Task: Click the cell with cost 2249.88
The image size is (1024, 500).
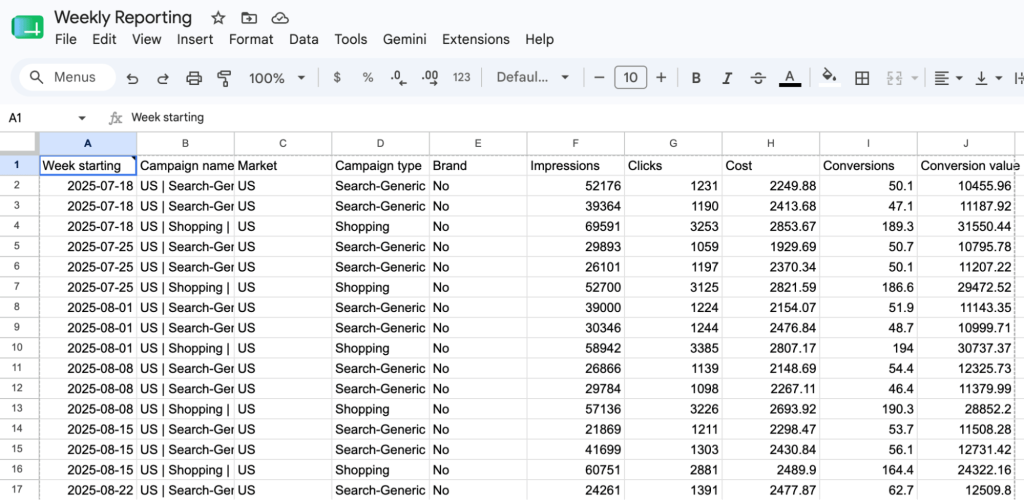Action: pos(771,186)
